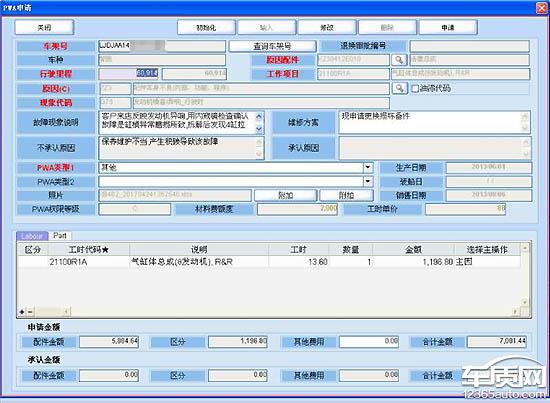Click field right of 退换钥匙编号 label
Viewport: 550px width, 403px height.
470,46
